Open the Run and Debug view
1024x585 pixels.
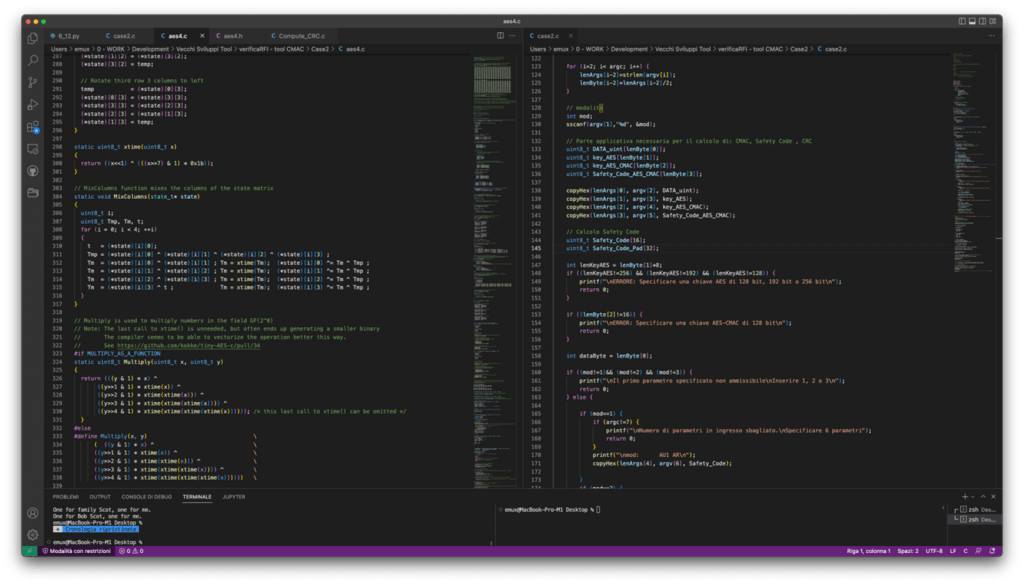pyautogui.click(x=33, y=104)
